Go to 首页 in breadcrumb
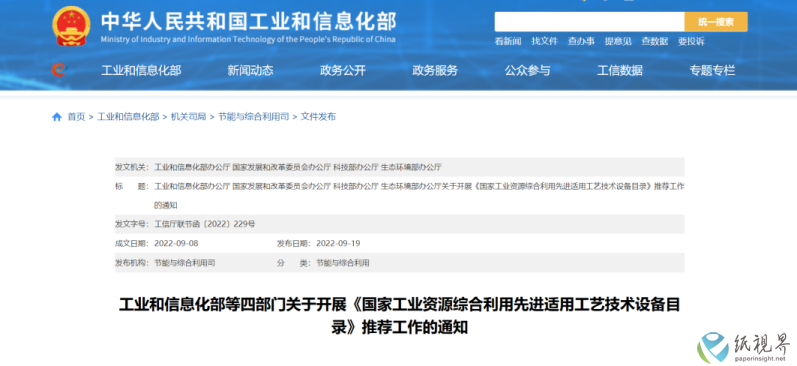The height and width of the screenshot is (366, 797). (76, 117)
